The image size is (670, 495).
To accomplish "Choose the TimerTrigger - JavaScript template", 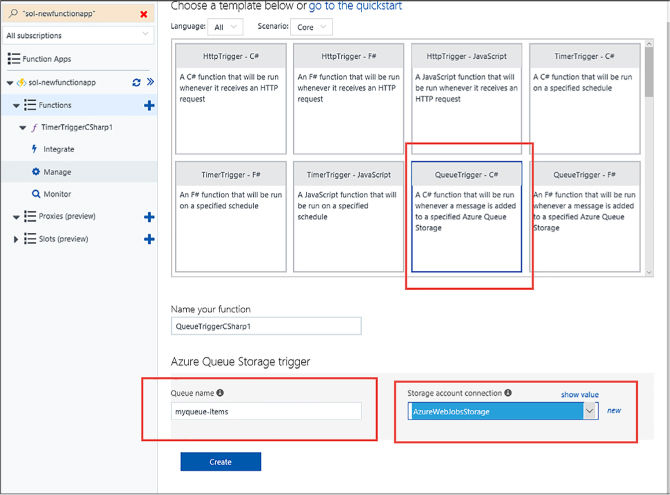I will pos(348,217).
